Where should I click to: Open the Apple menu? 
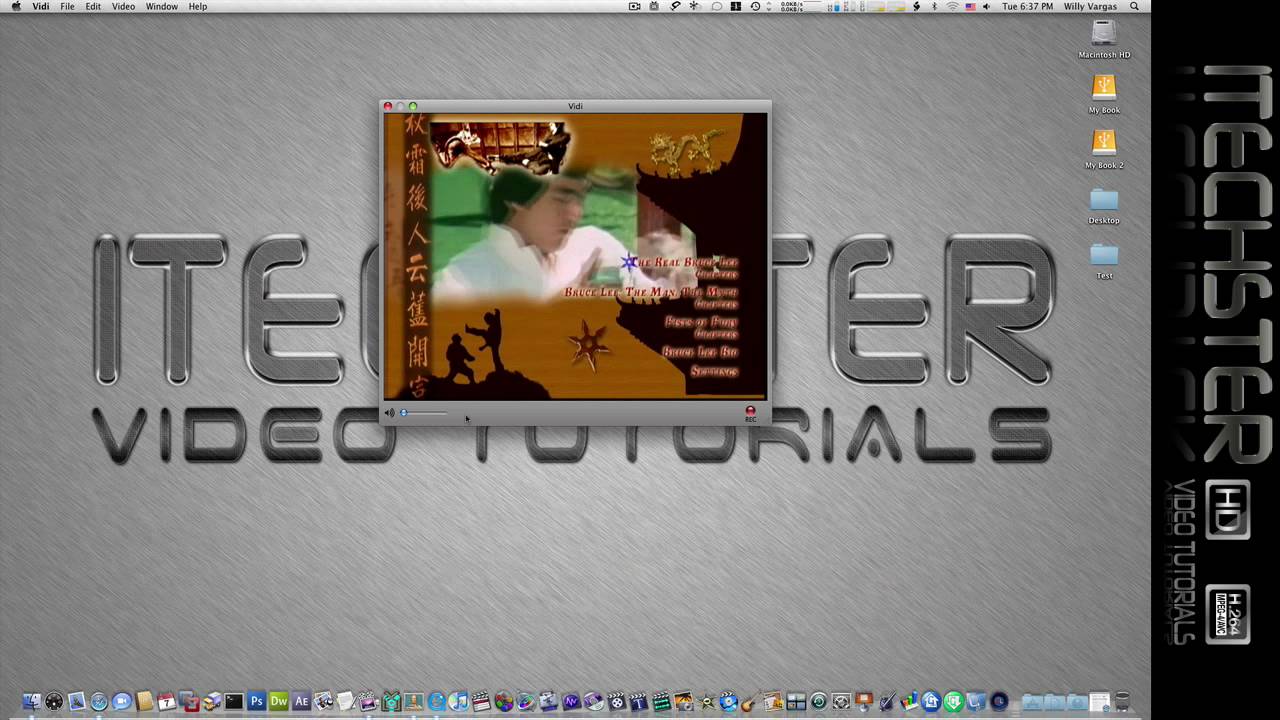(15, 6)
